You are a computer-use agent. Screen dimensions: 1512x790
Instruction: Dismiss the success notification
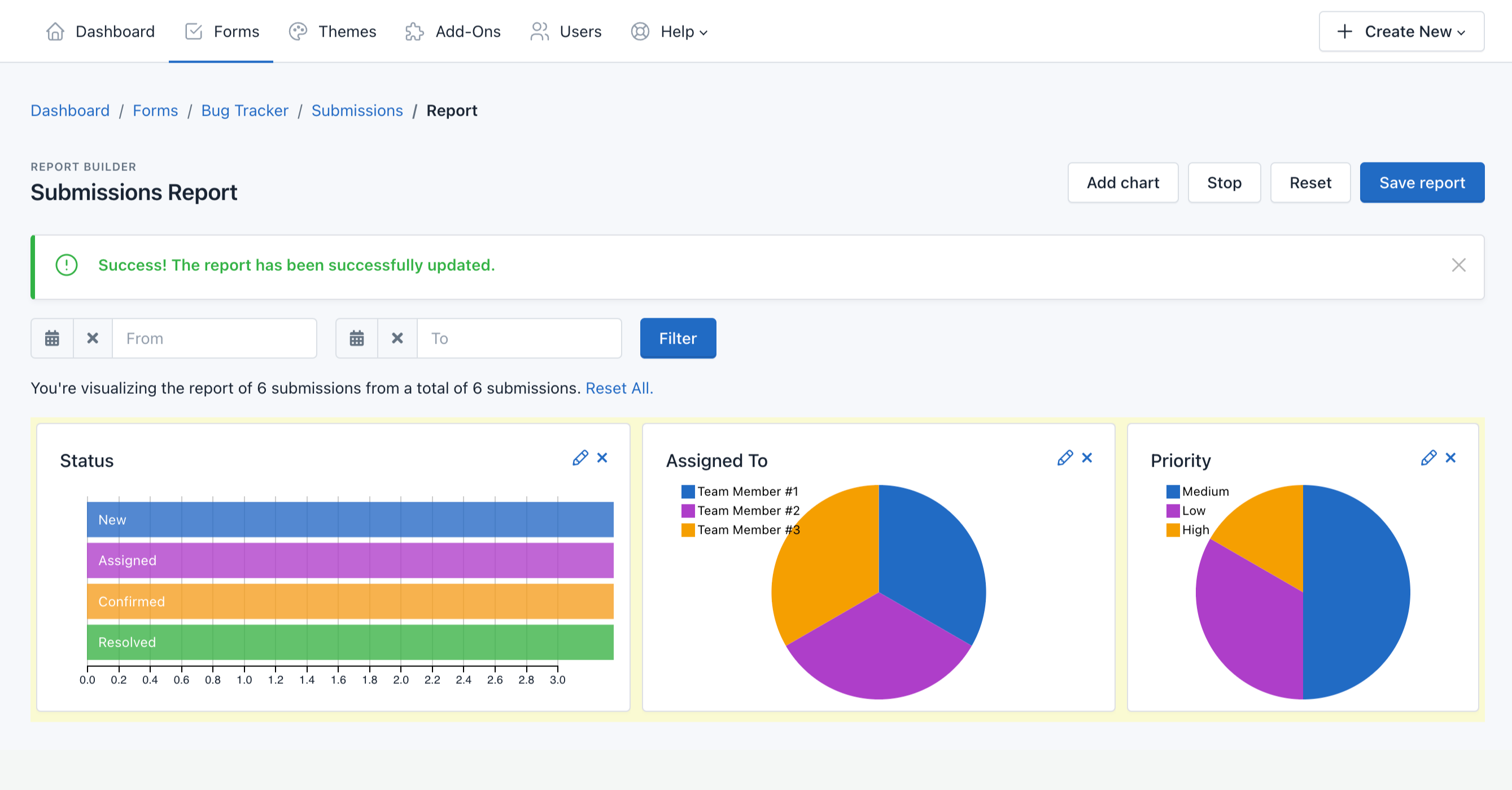tap(1458, 265)
